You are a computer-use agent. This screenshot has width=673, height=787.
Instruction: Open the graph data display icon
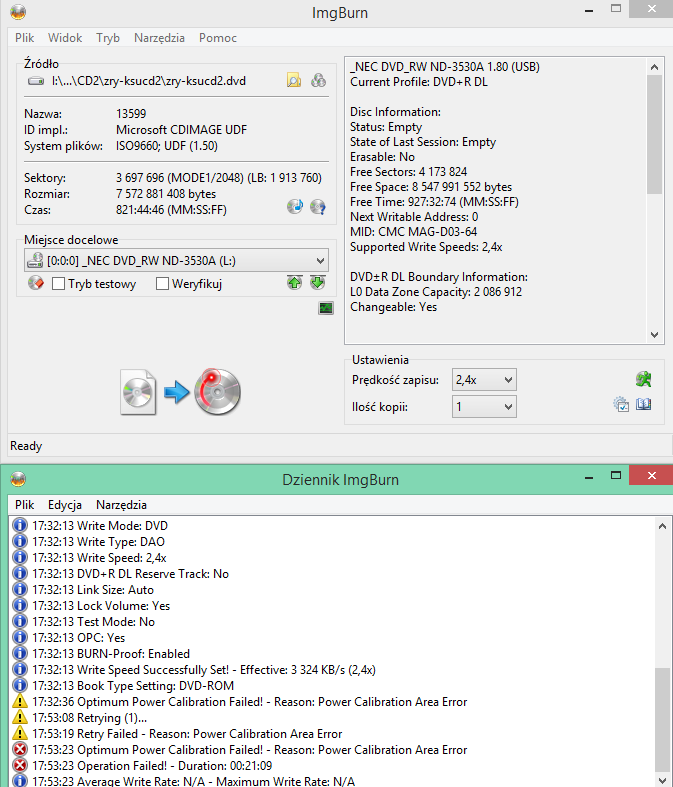pos(326,308)
